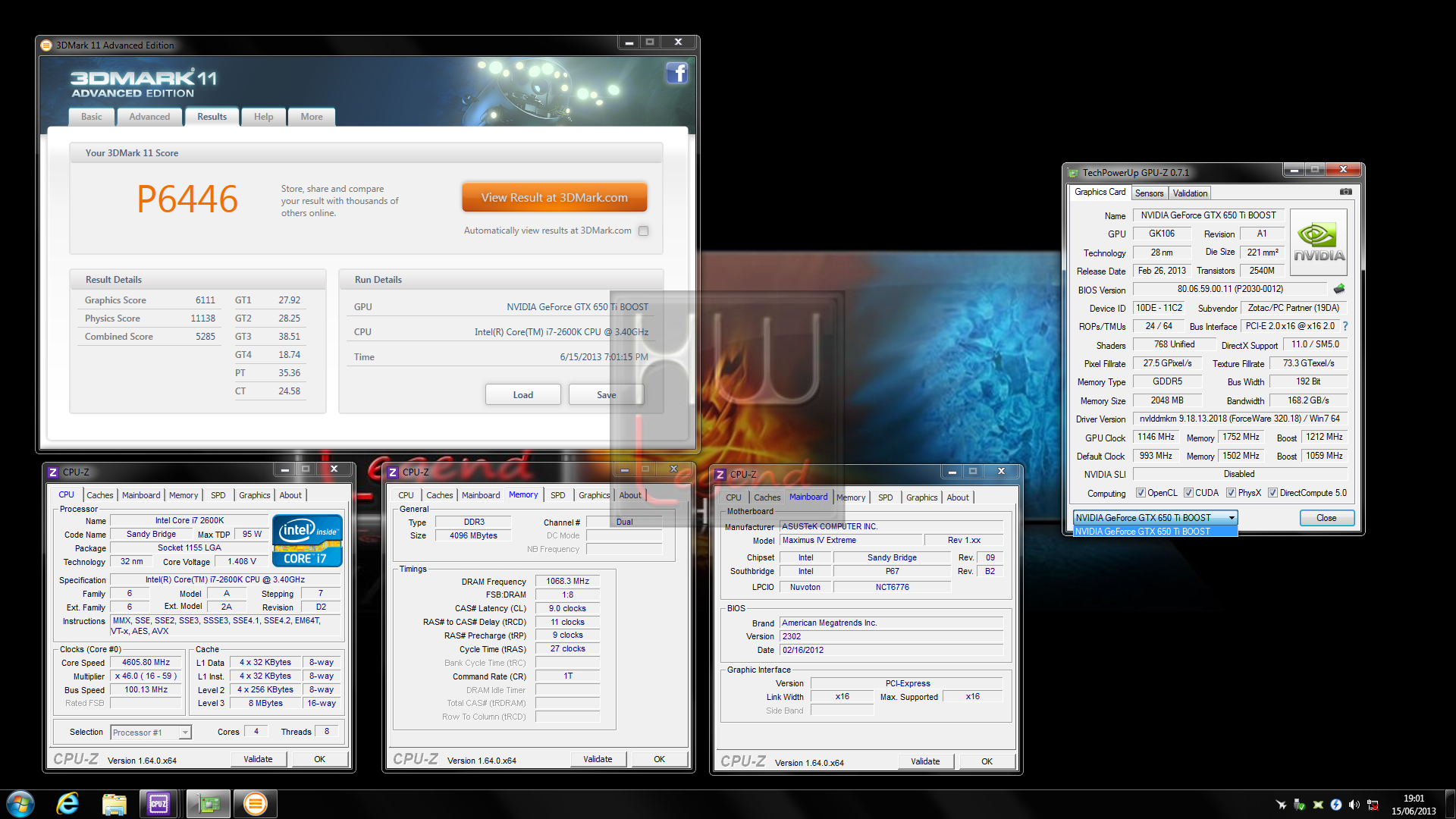Click the green X tray icon
The width and height of the screenshot is (1456, 819).
1318,805
